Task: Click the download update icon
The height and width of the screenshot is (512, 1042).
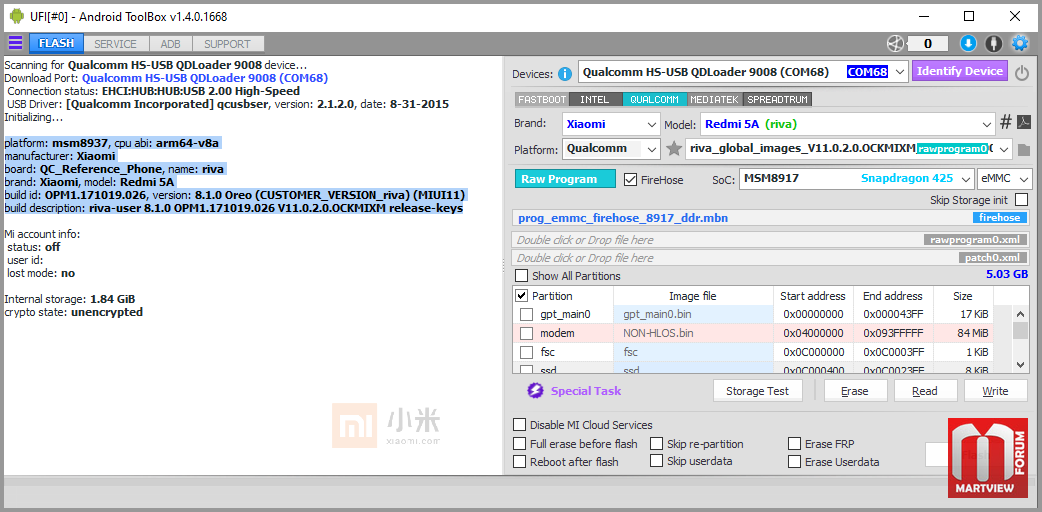Action: 968,44
